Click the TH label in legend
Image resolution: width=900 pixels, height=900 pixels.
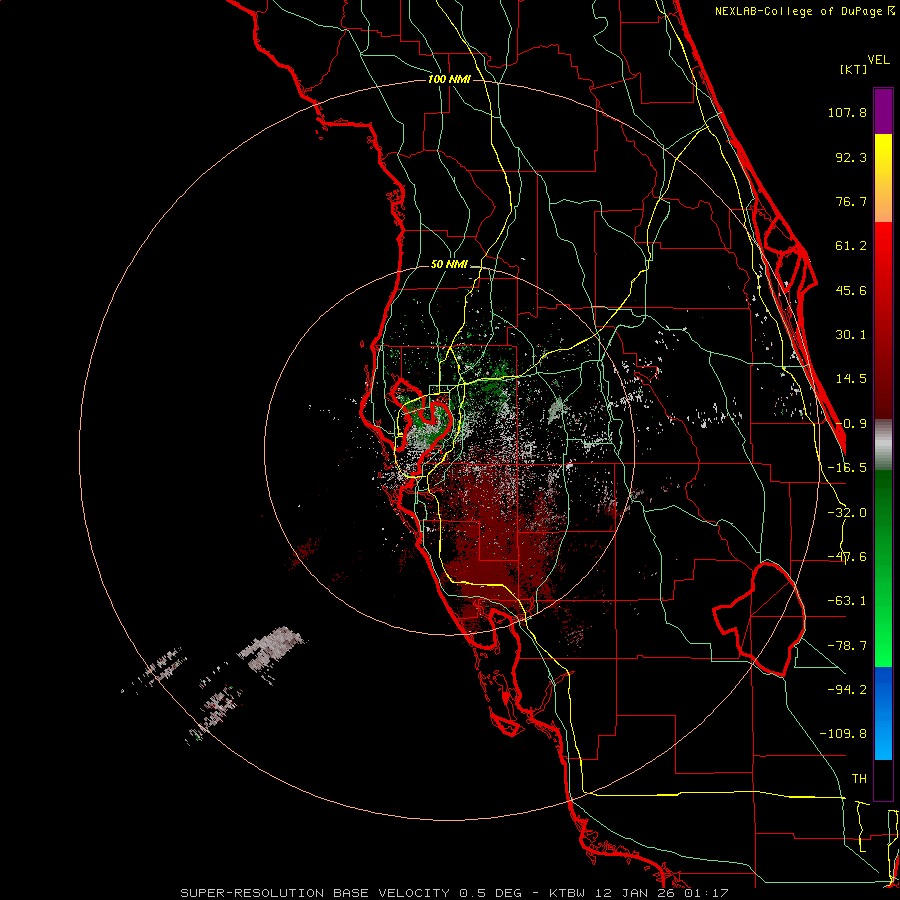pyautogui.click(x=859, y=778)
